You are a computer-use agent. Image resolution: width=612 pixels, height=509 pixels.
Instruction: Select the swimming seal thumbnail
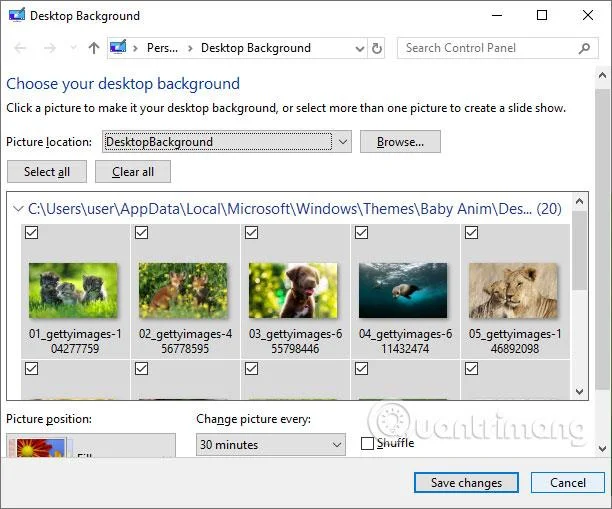pyautogui.click(x=403, y=290)
